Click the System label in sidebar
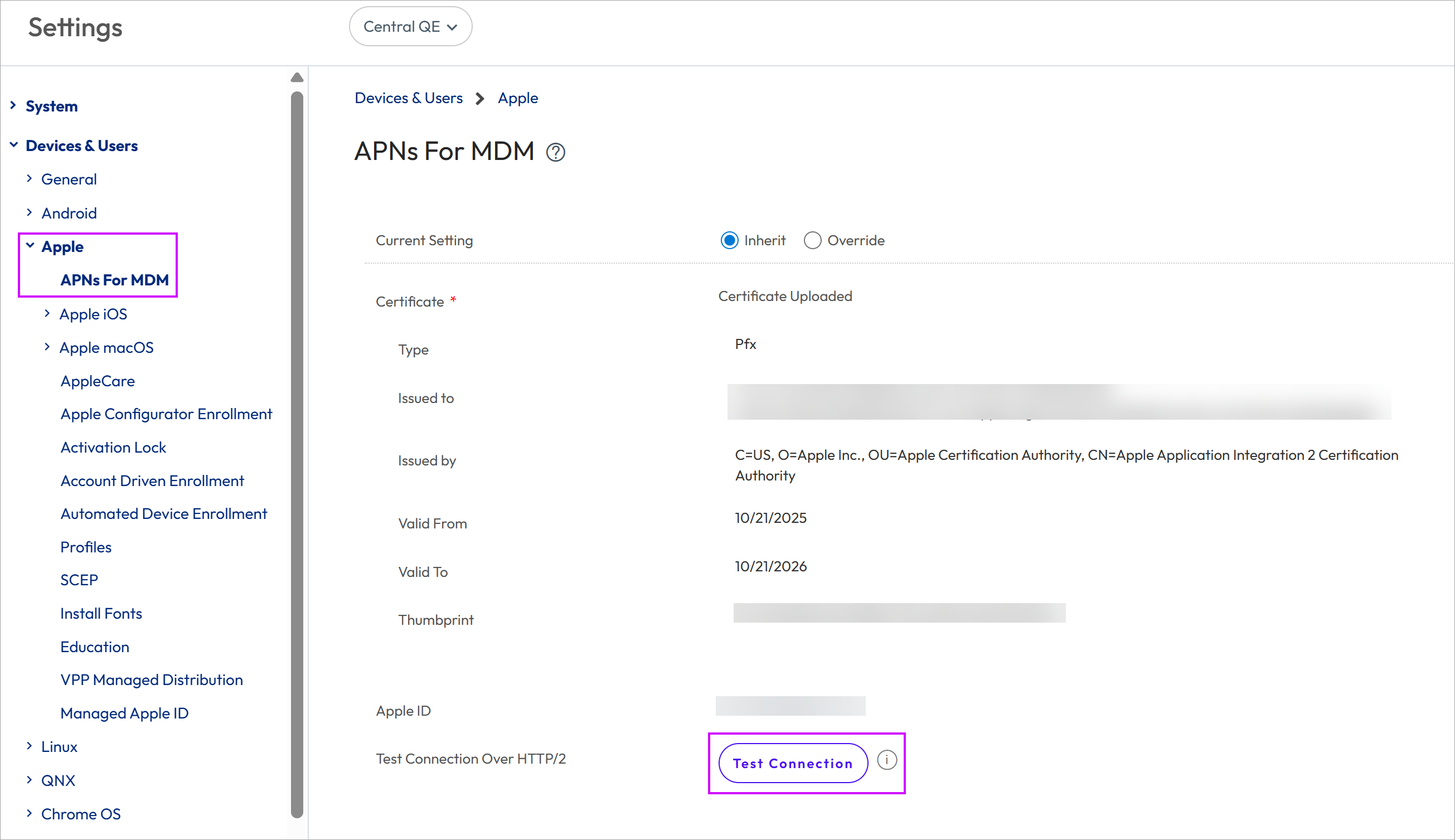Viewport: 1455px width, 840px height. pos(51,106)
